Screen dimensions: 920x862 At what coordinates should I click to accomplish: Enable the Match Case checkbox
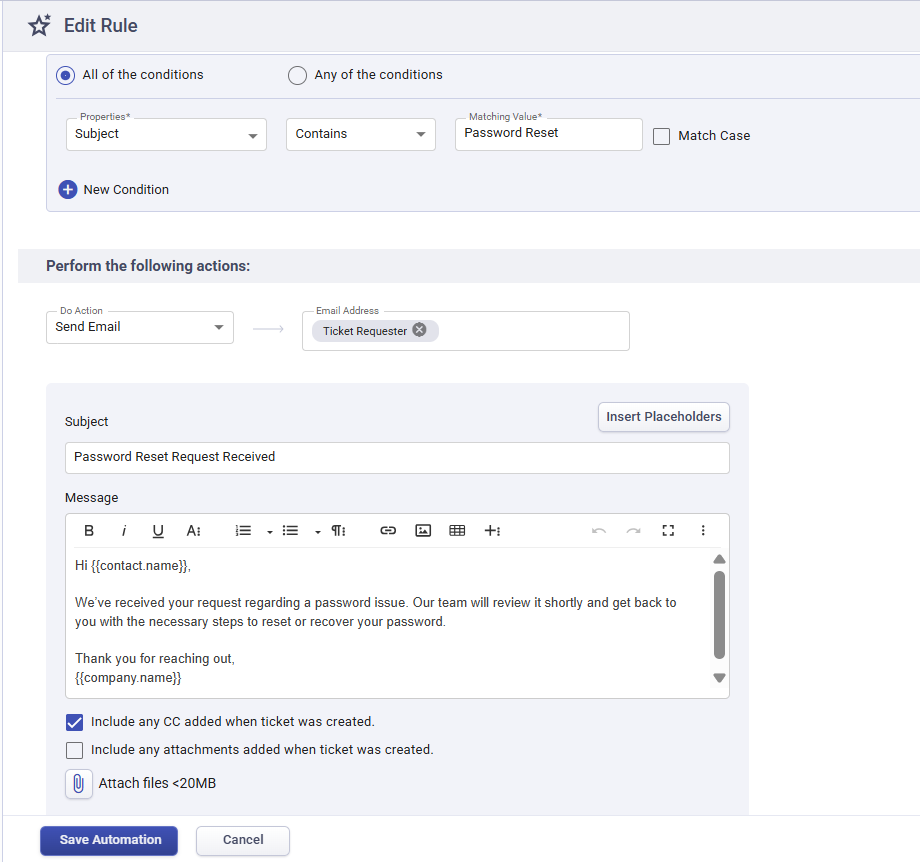pos(661,135)
